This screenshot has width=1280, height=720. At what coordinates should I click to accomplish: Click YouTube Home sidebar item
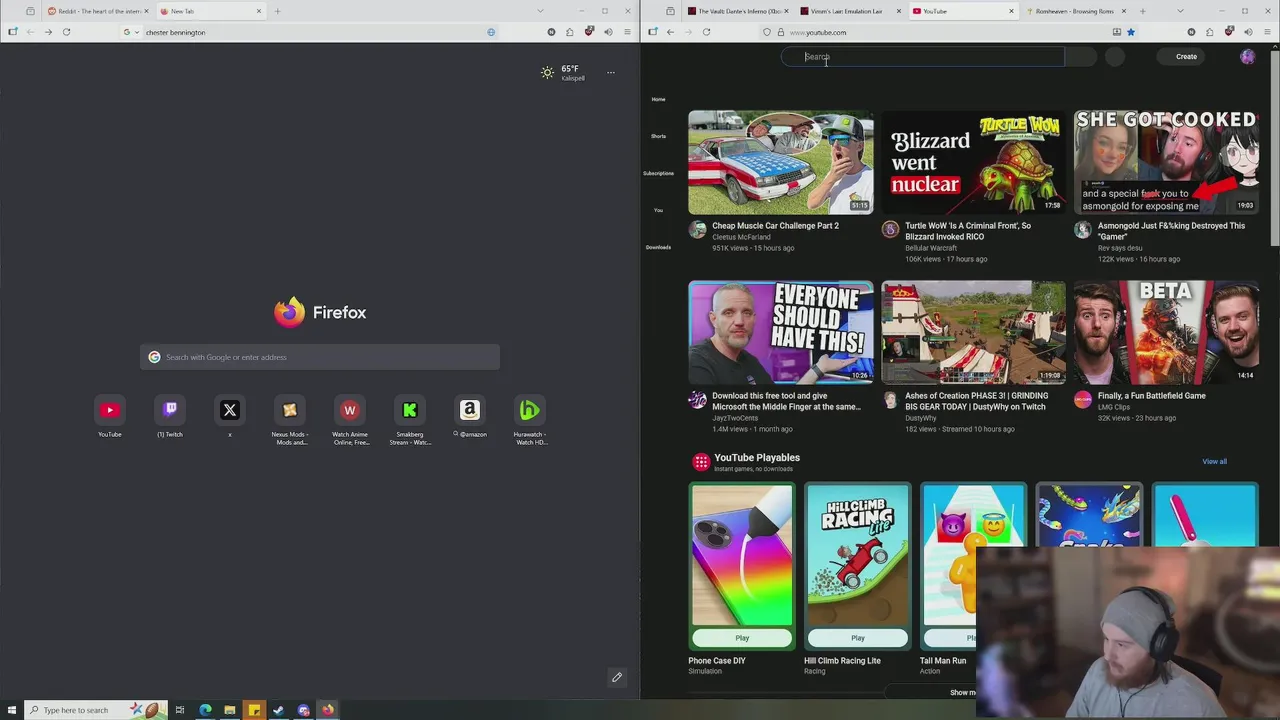click(x=658, y=99)
